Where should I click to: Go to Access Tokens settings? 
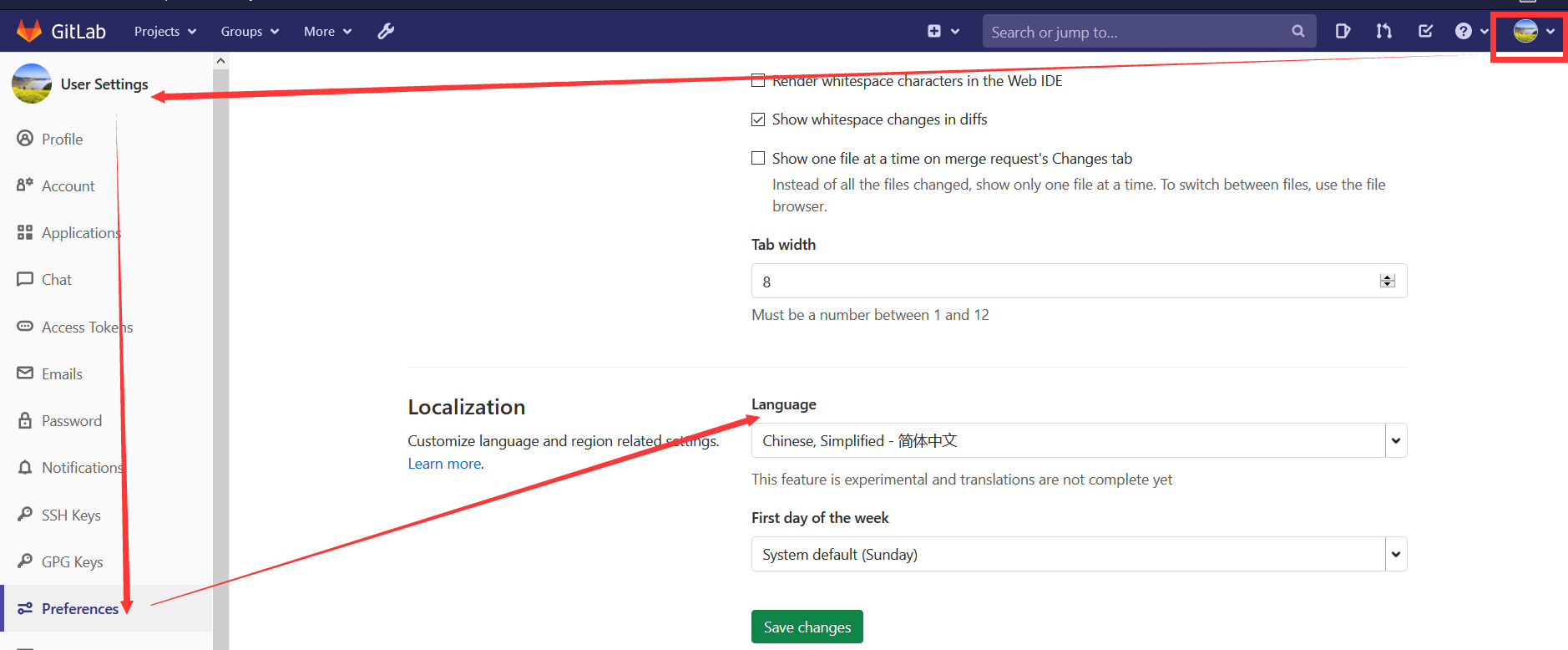coord(87,327)
